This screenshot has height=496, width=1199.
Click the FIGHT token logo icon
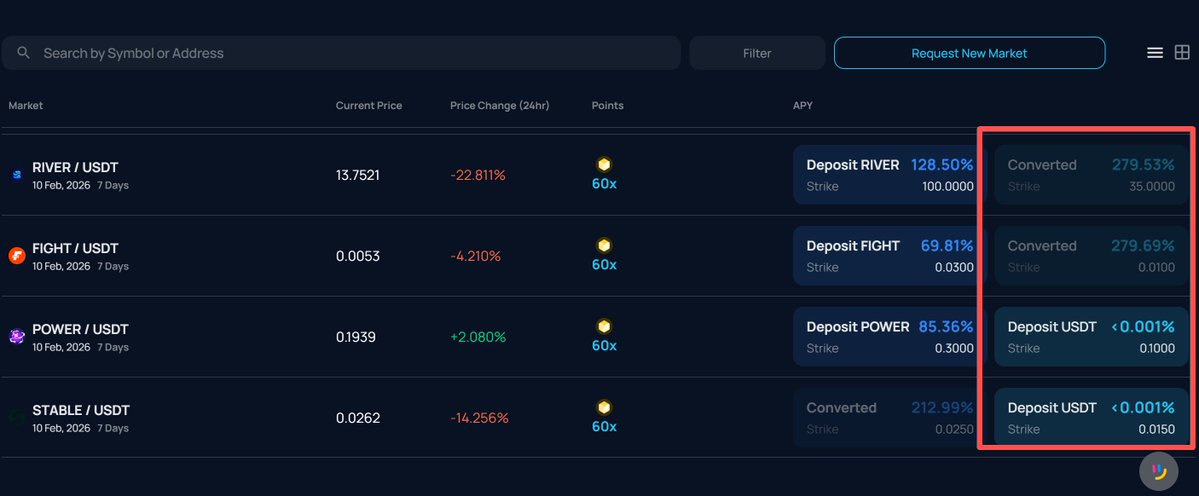[17, 256]
